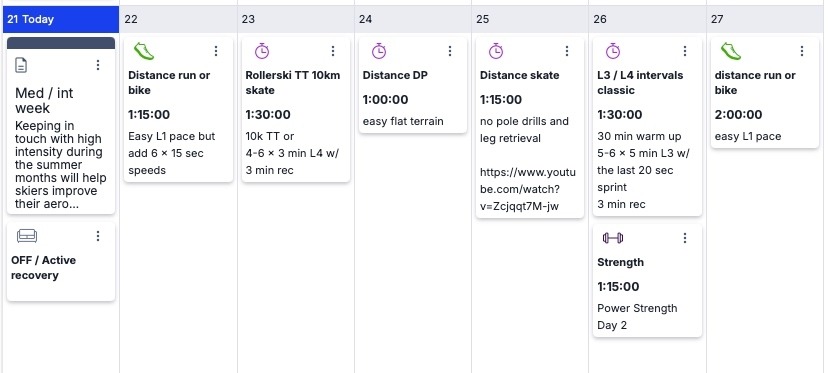Select the 21 Today day header
This screenshot has height=373, width=829.
coord(61,20)
